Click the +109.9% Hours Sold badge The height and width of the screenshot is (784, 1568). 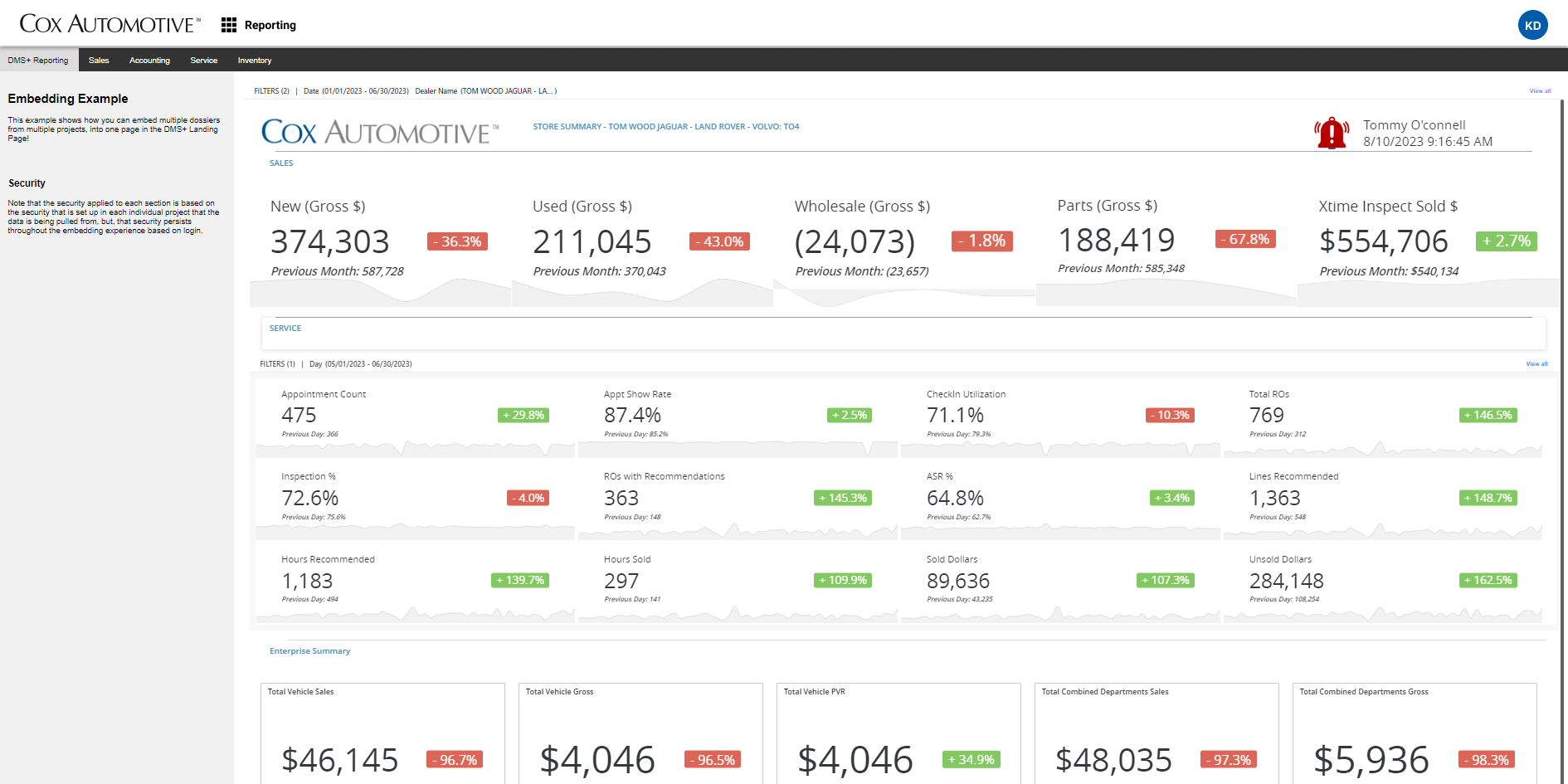(843, 580)
